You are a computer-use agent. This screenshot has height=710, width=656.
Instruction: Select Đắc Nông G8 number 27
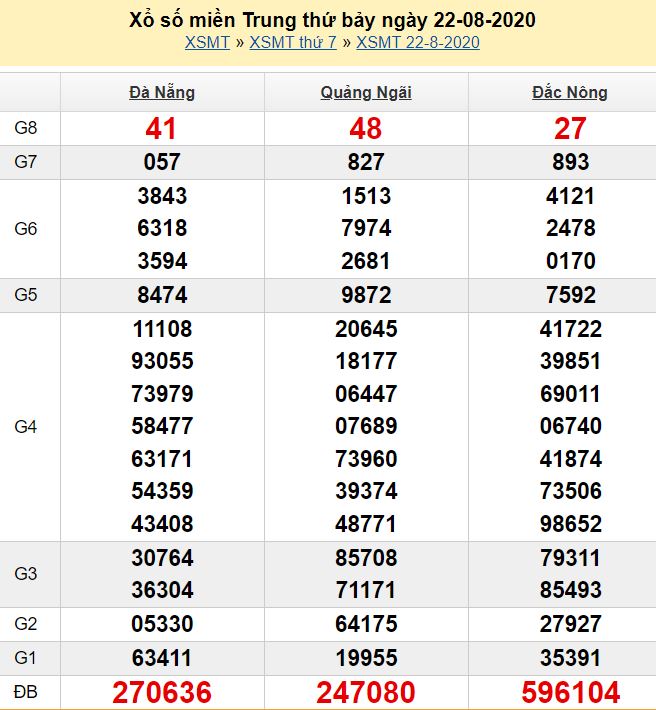(x=570, y=128)
